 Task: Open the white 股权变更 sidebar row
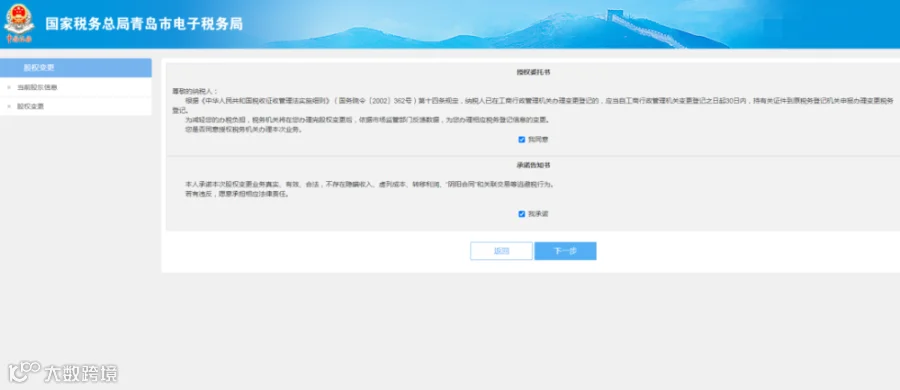76,106
